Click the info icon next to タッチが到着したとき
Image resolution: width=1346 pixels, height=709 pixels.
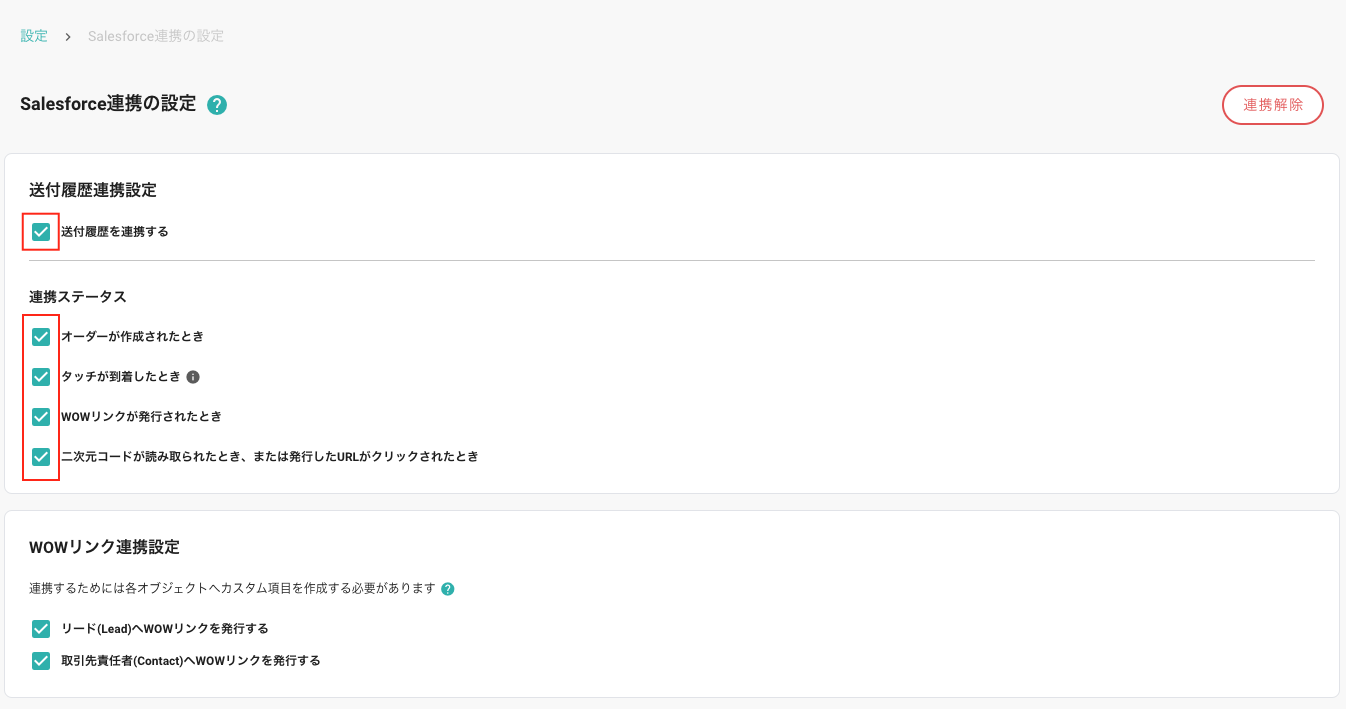[x=194, y=377]
